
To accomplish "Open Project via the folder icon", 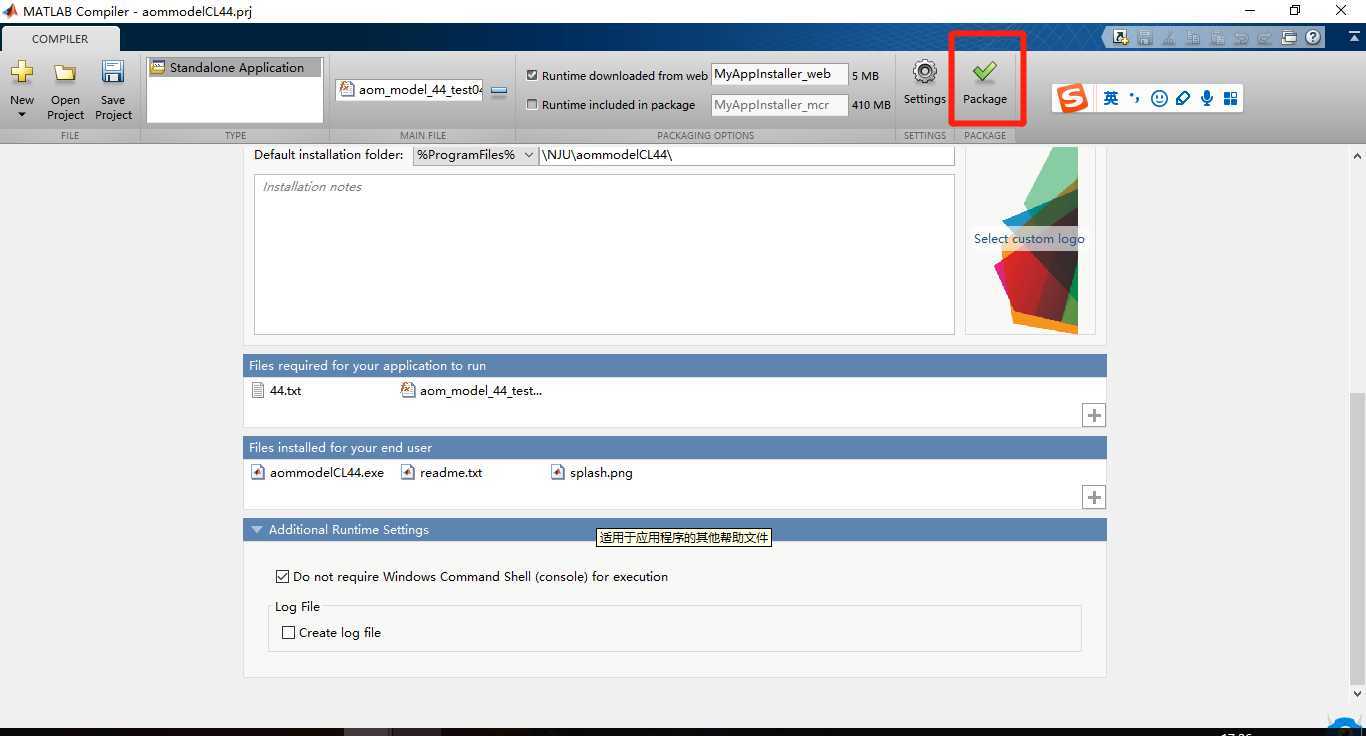I will [x=65, y=73].
